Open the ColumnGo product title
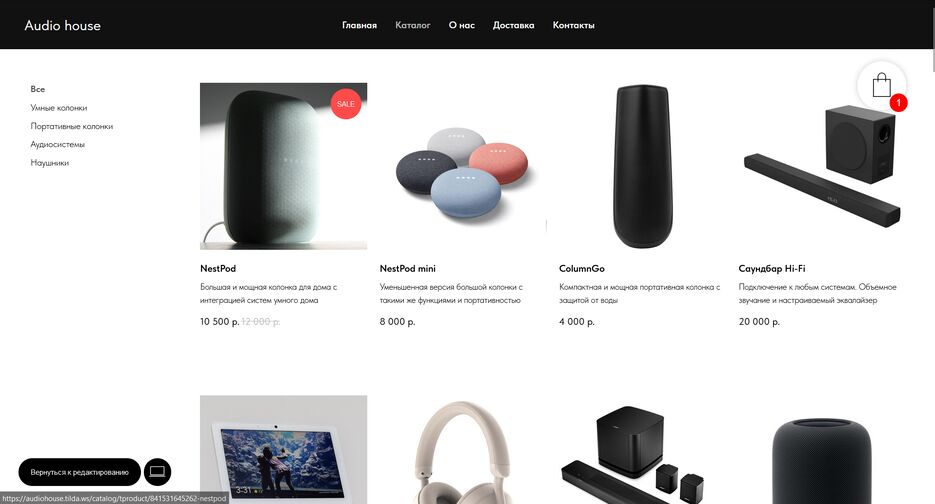 (x=582, y=268)
